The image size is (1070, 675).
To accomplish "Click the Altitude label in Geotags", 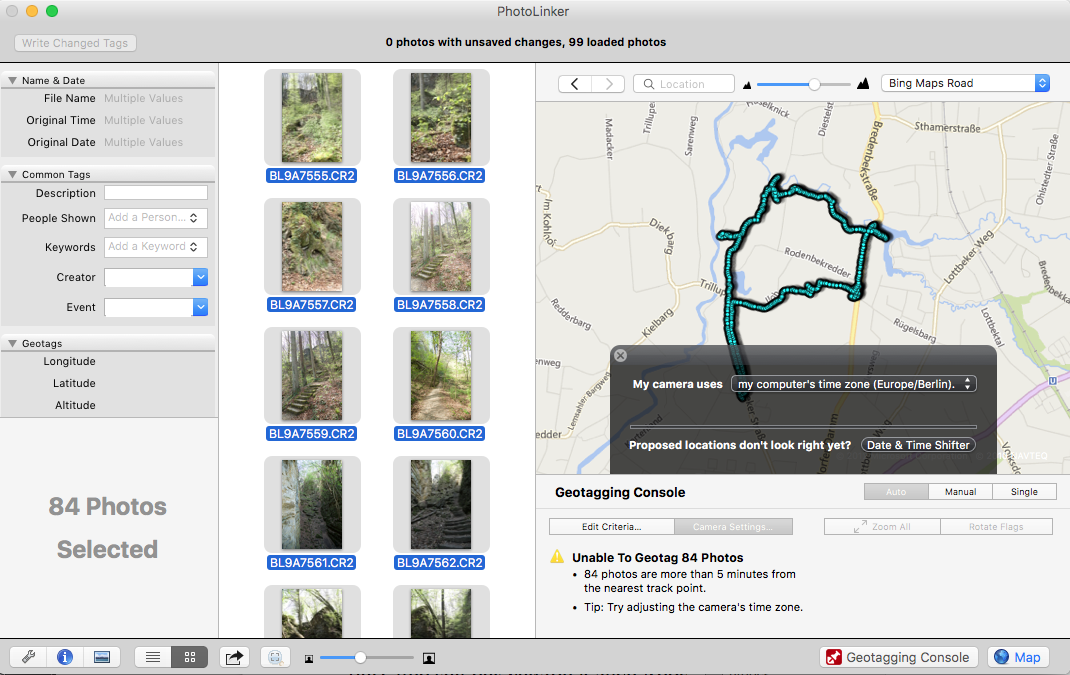I will pos(75,405).
